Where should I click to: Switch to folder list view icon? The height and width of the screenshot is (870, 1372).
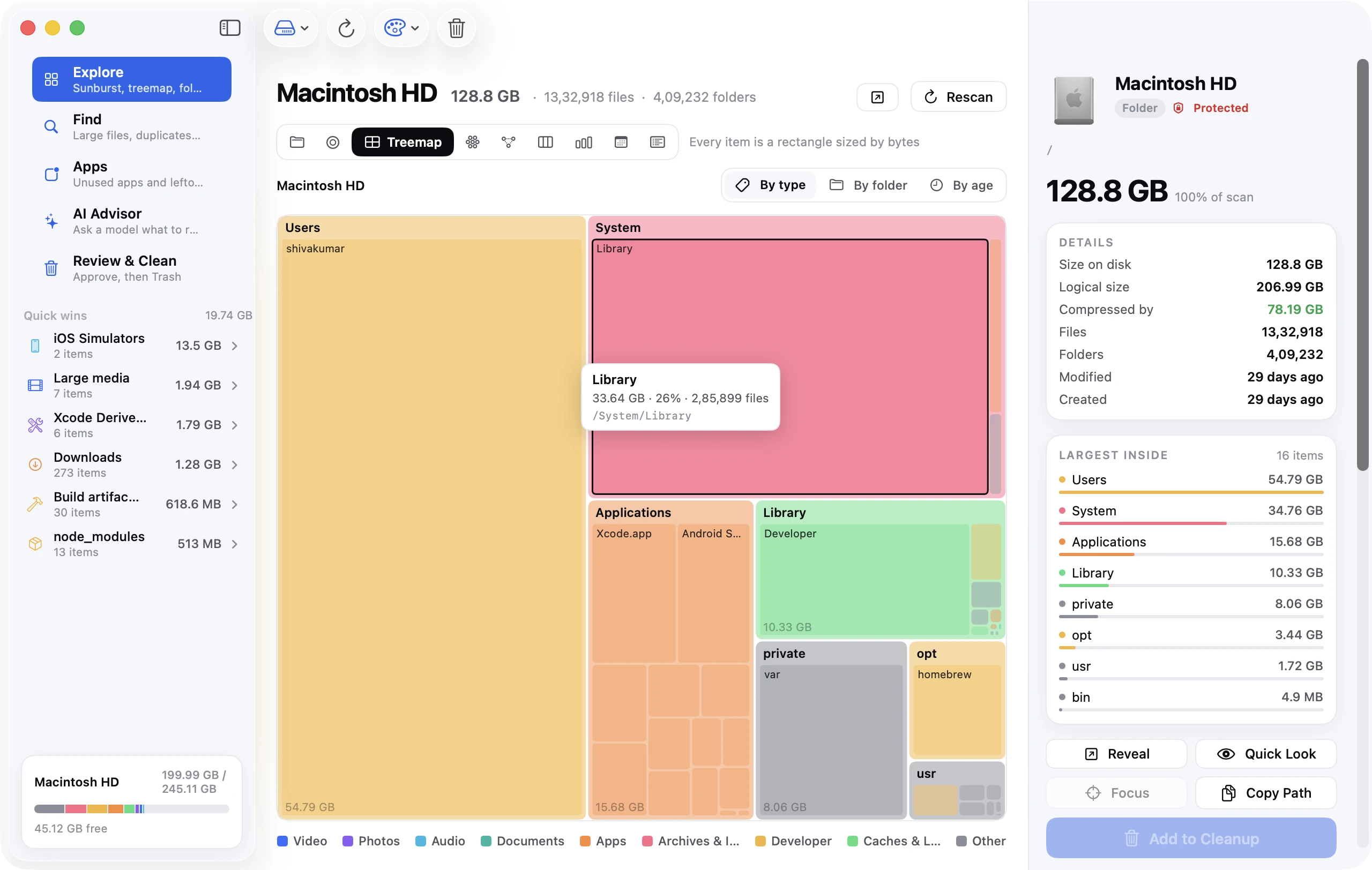297,142
